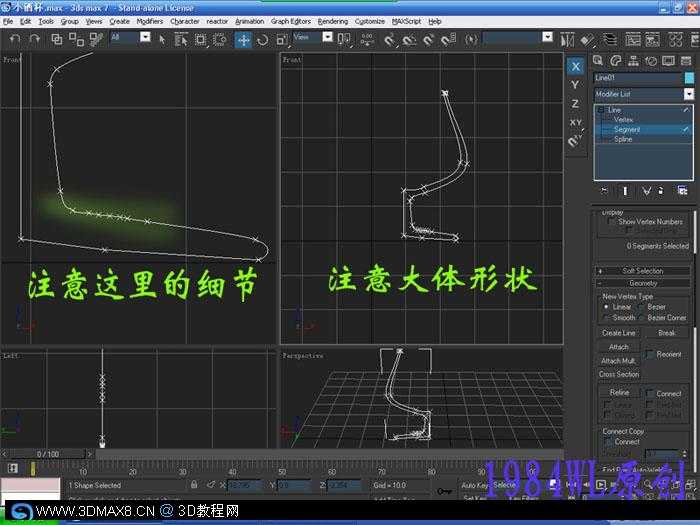The height and width of the screenshot is (525, 700).
Task: Restrict transform to the Z axis
Action: (x=575, y=104)
